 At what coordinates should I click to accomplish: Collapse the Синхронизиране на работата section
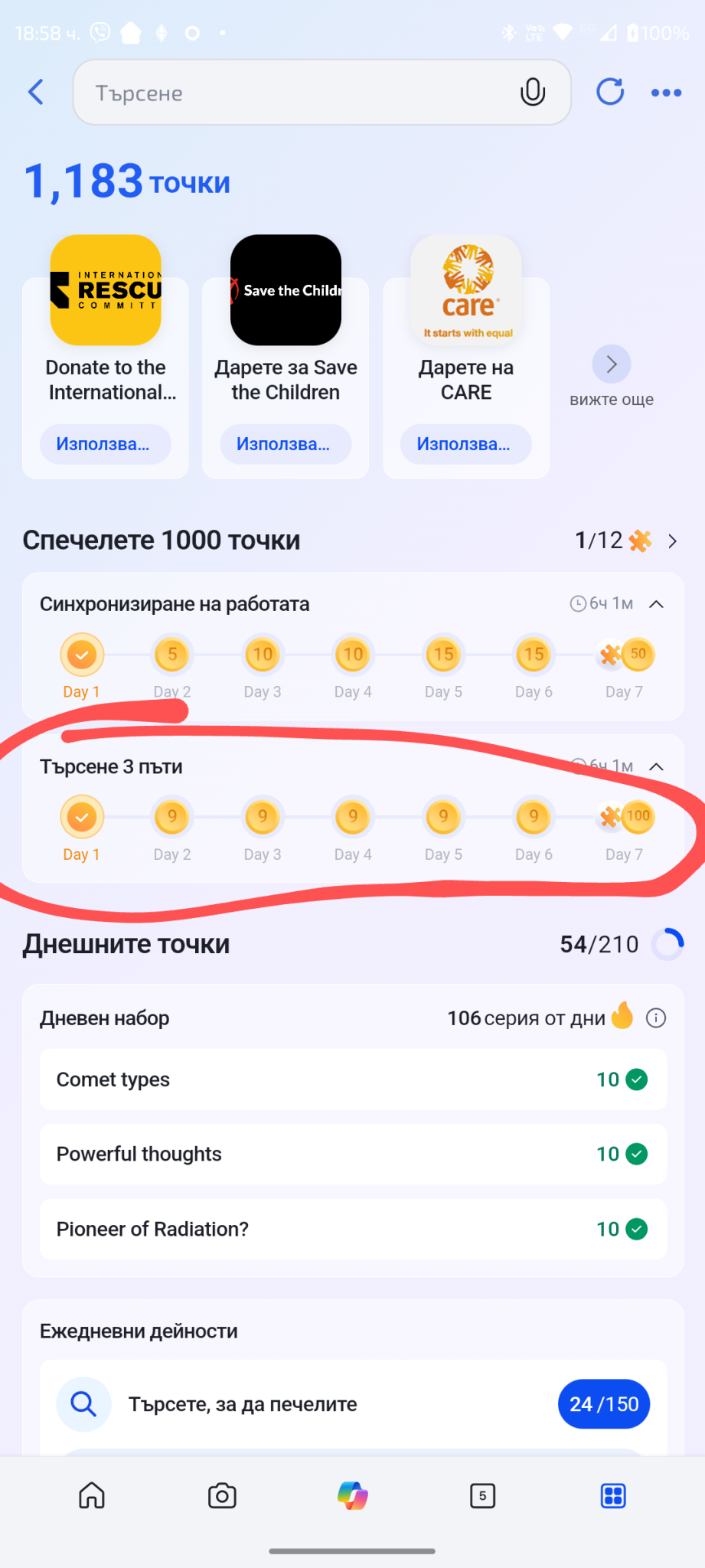pos(656,604)
